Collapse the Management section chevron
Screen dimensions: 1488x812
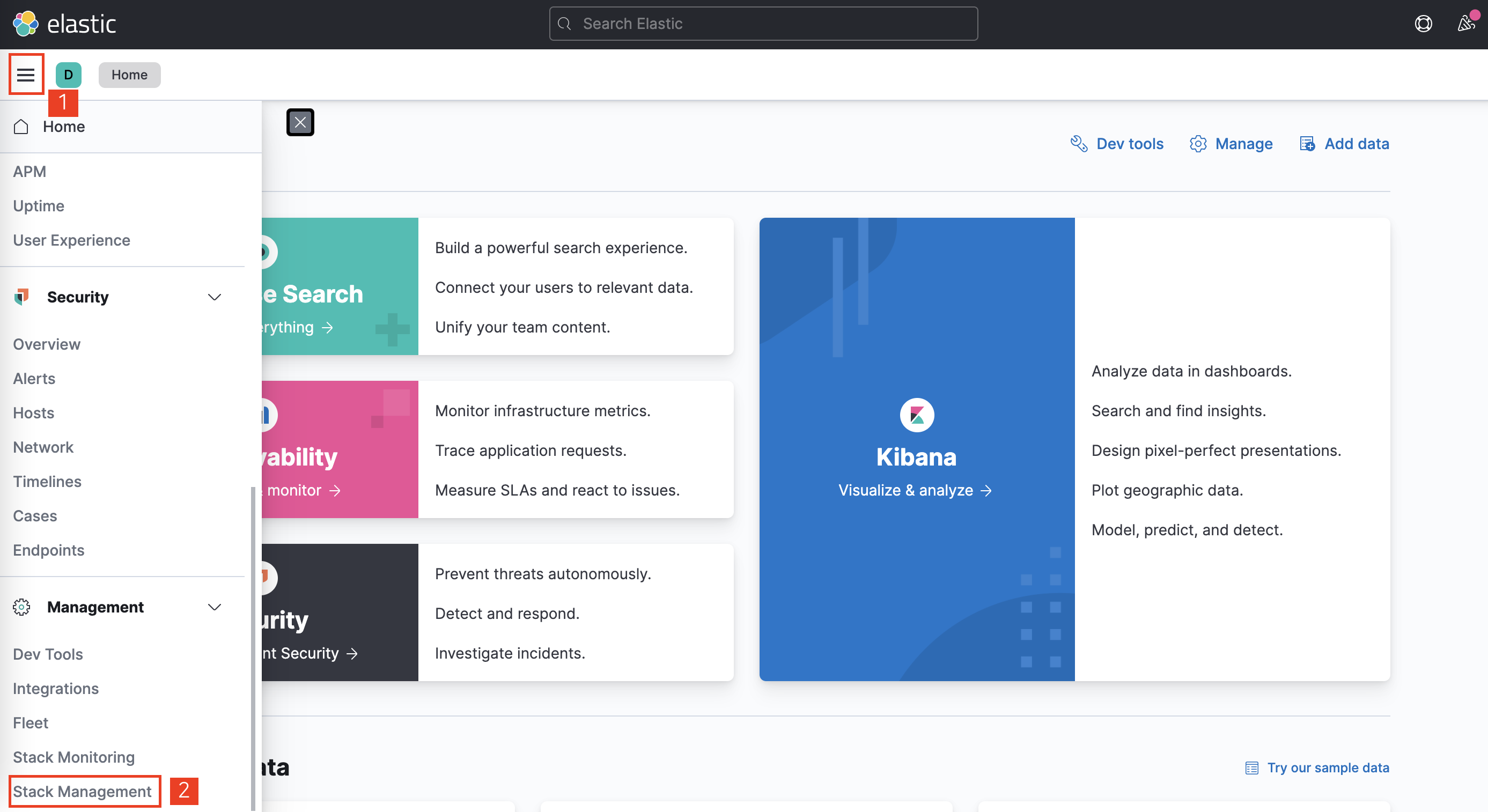(215, 607)
